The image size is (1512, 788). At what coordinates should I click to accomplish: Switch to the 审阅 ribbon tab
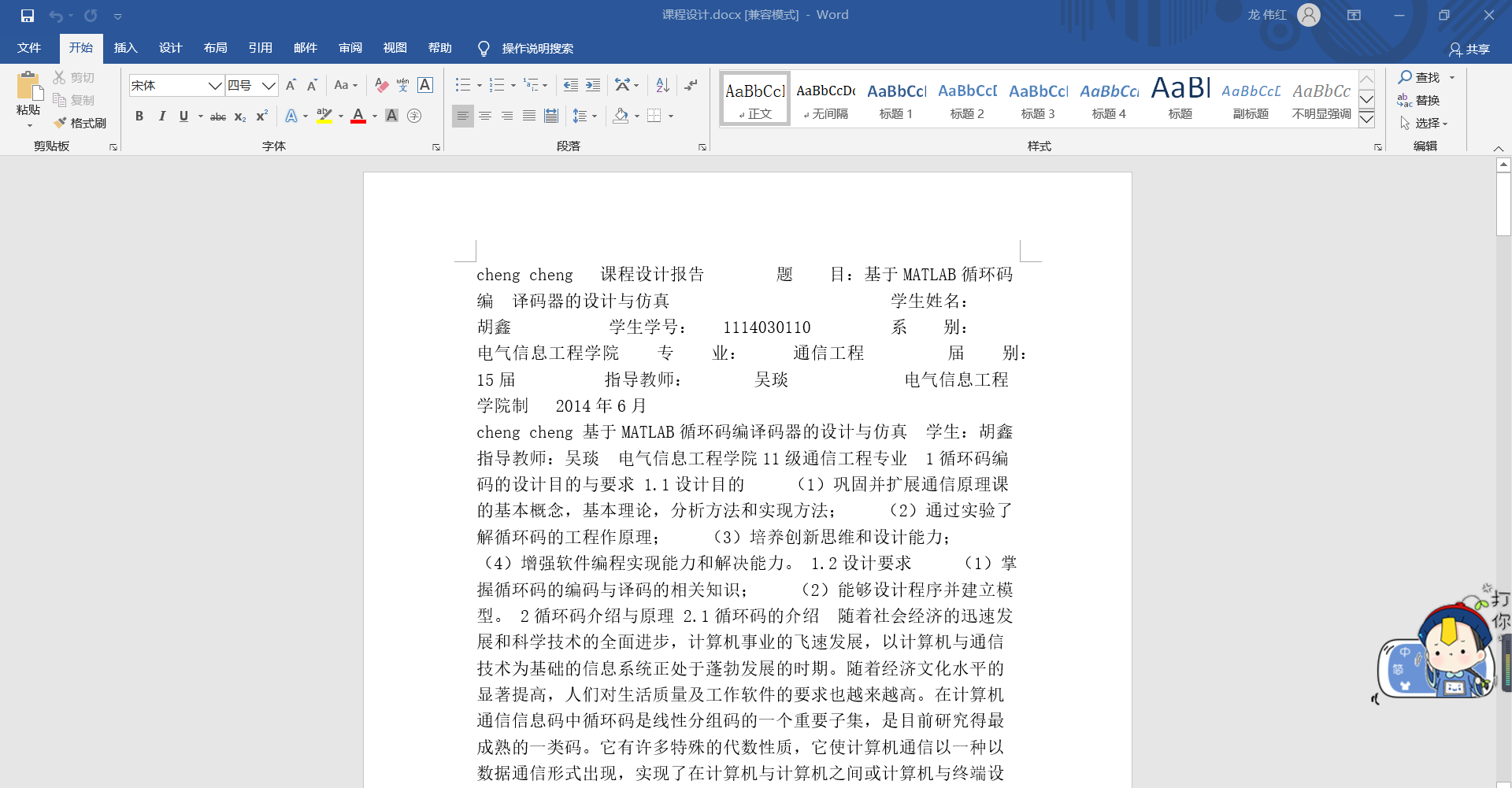tap(350, 47)
